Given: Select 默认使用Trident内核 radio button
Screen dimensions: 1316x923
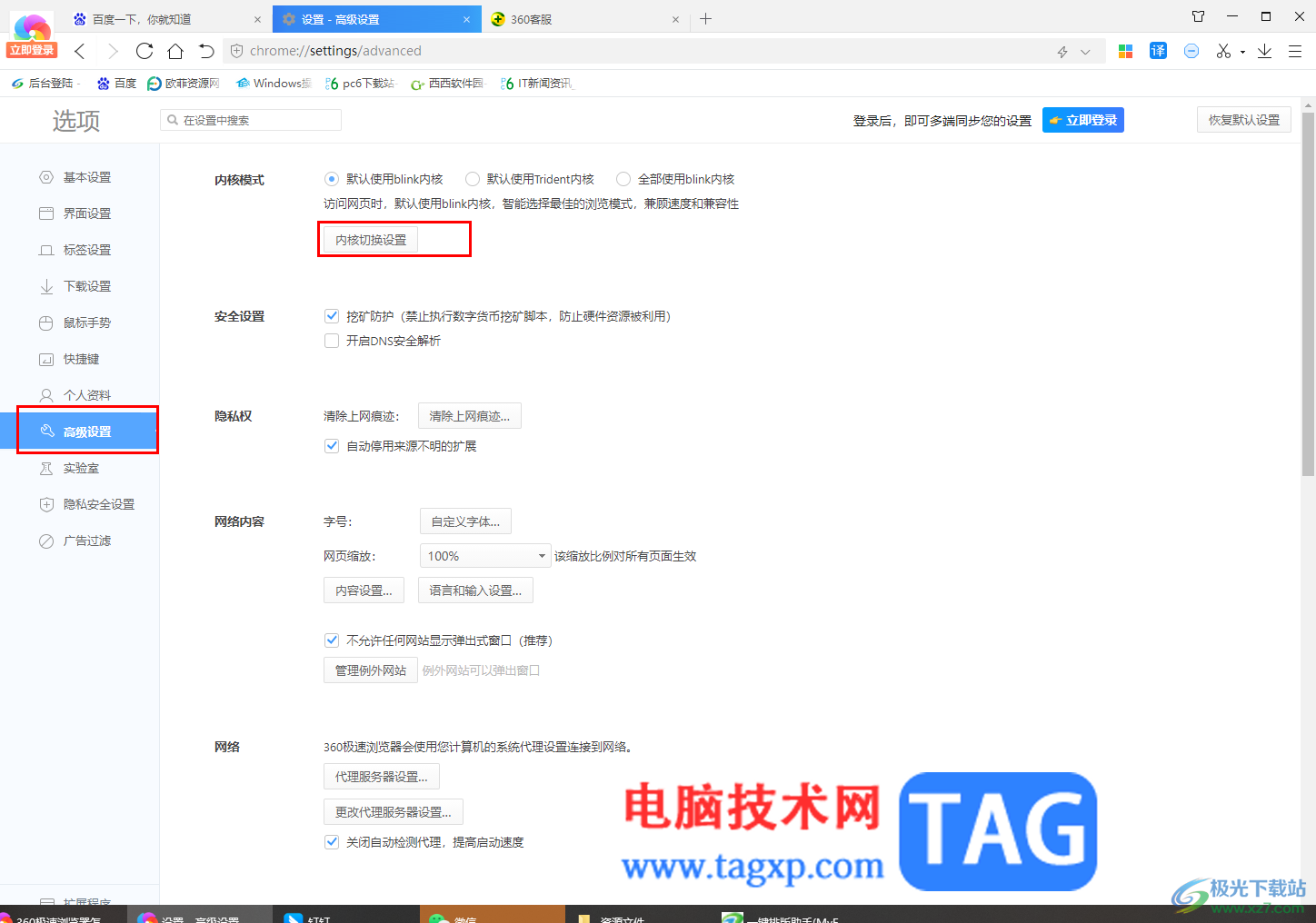Looking at the screenshot, I should click(473, 179).
